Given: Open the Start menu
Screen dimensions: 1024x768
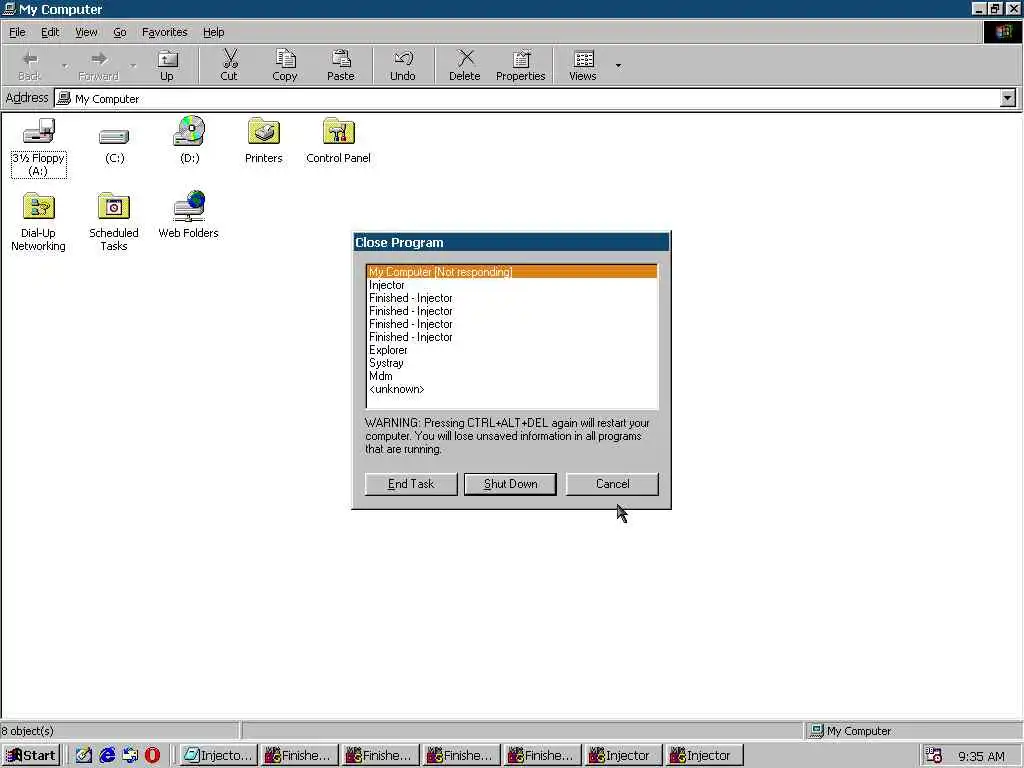Looking at the screenshot, I should [31, 756].
